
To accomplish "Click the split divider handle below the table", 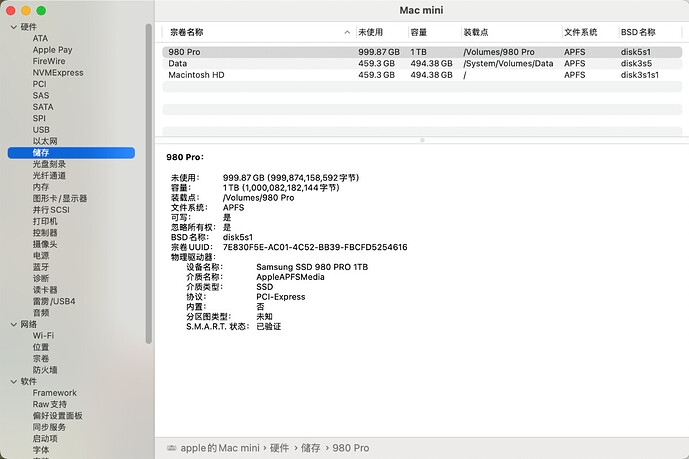I will coord(421,140).
